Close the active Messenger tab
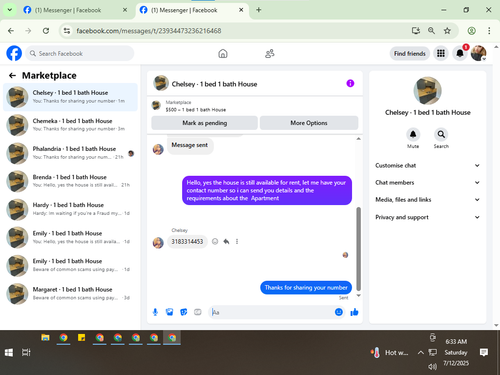 click(x=241, y=10)
